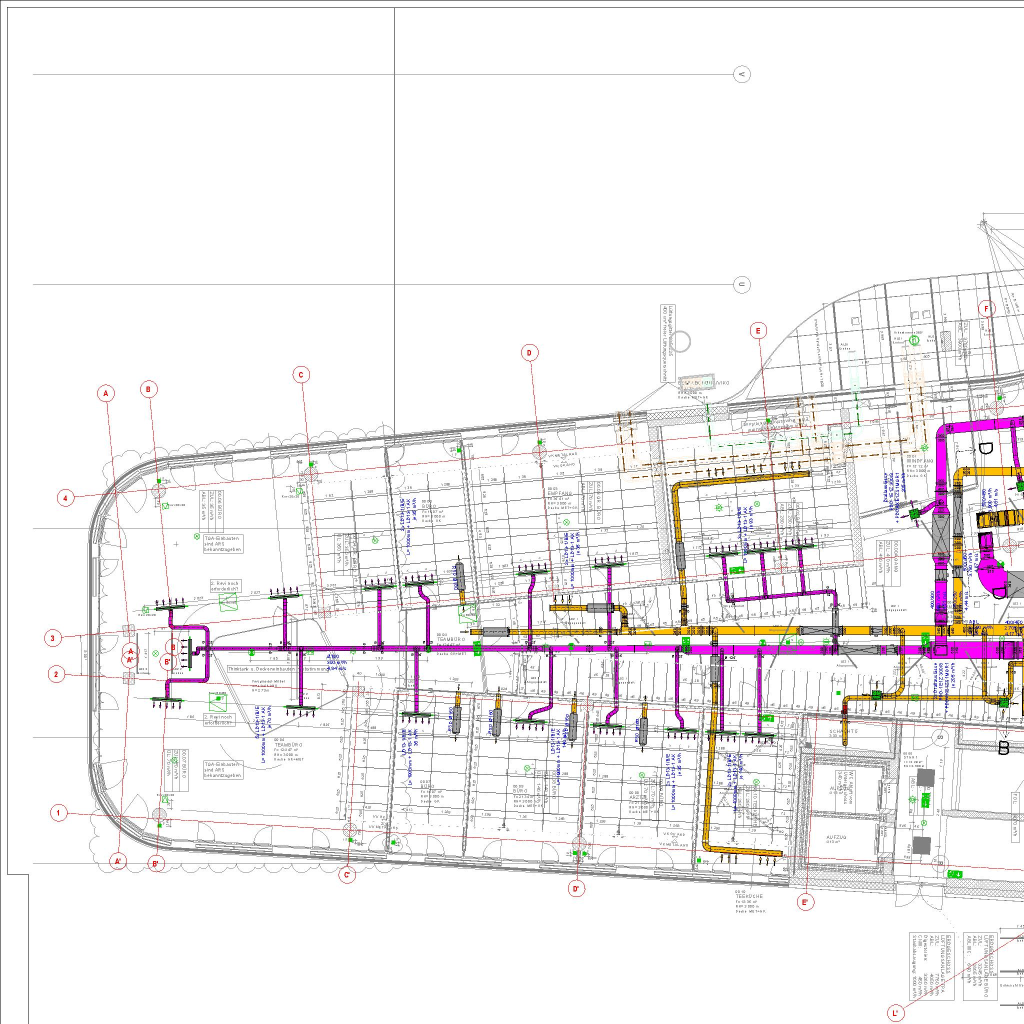Select the grid marker B at top
Image resolution: width=1024 pixels, height=1024 pixels.
[x=149, y=389]
